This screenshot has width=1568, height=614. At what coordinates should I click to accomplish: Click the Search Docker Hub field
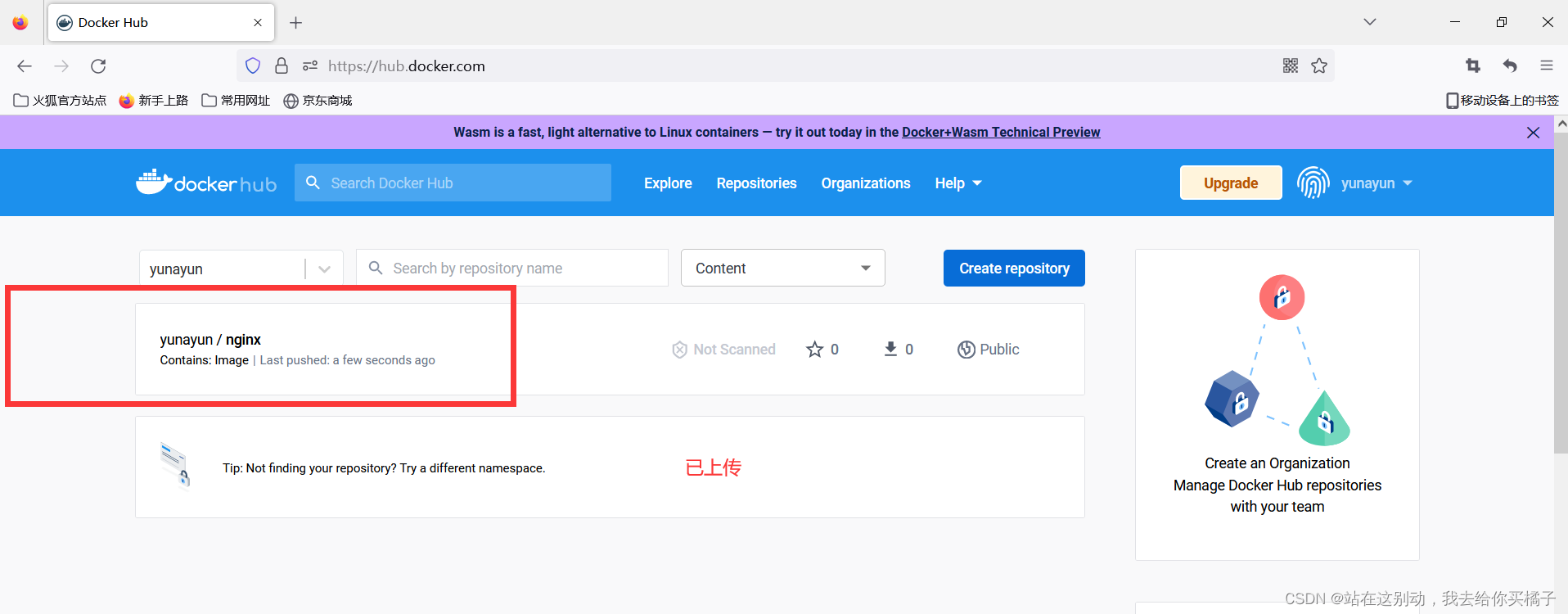tap(453, 183)
